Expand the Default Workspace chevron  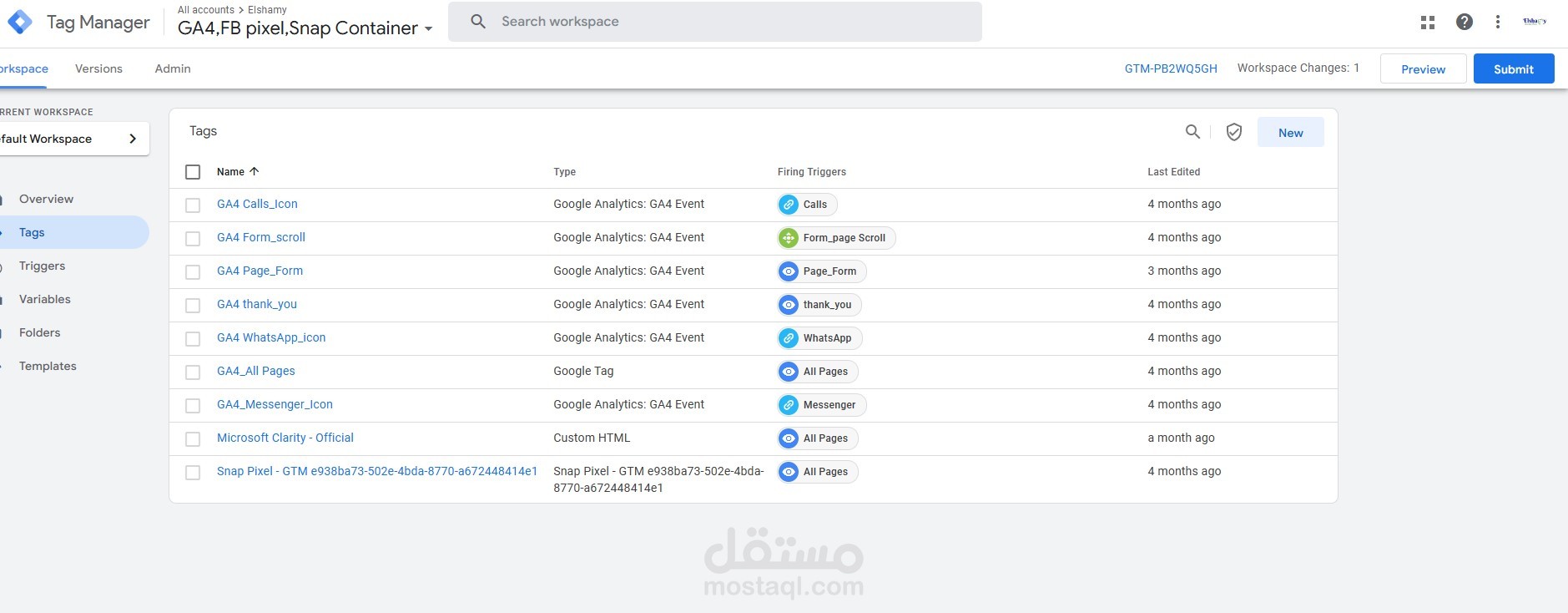coord(133,139)
